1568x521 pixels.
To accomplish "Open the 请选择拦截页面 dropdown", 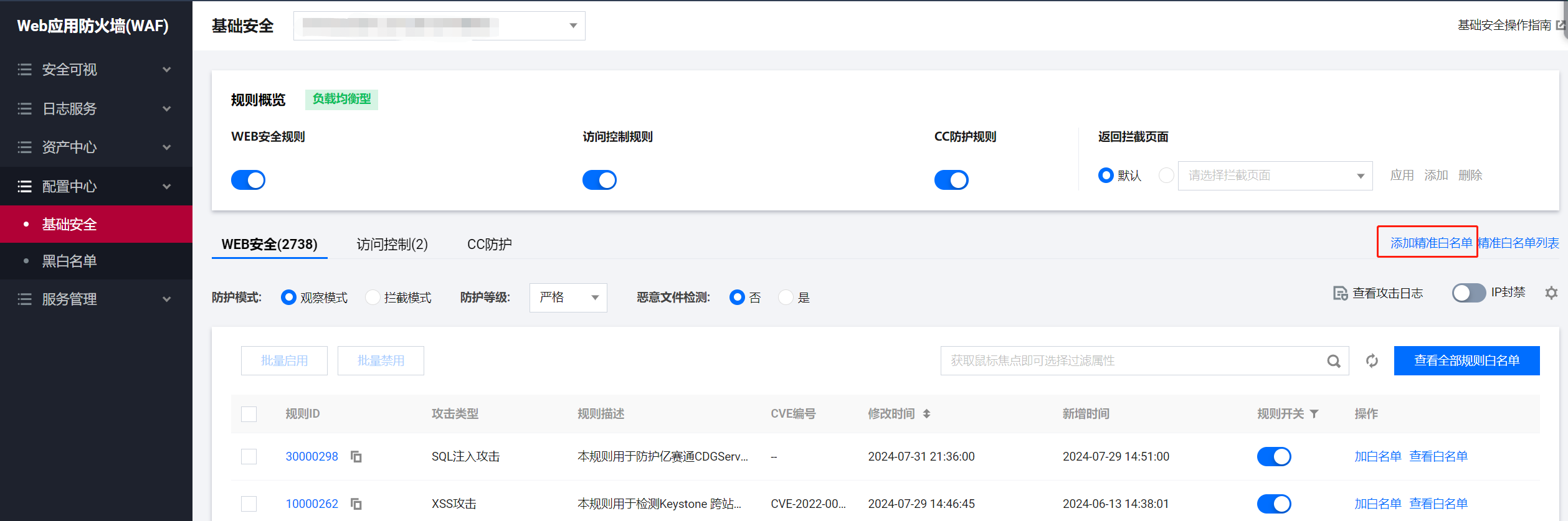I will 1275,176.
